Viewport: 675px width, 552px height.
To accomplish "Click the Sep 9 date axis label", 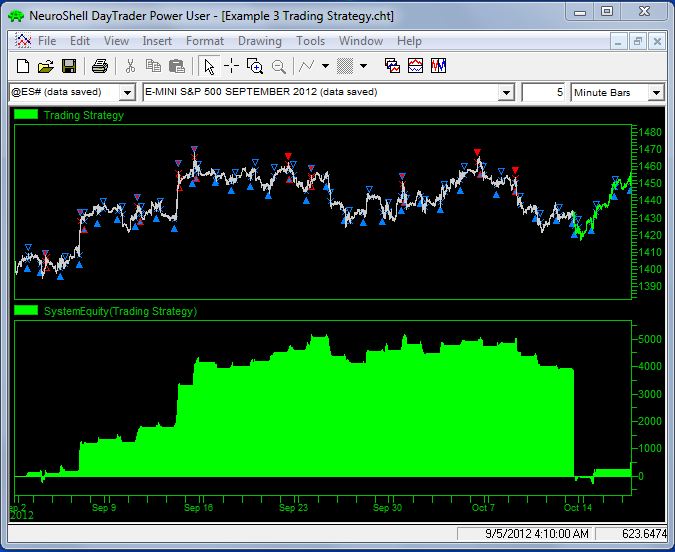I will 104,508.
